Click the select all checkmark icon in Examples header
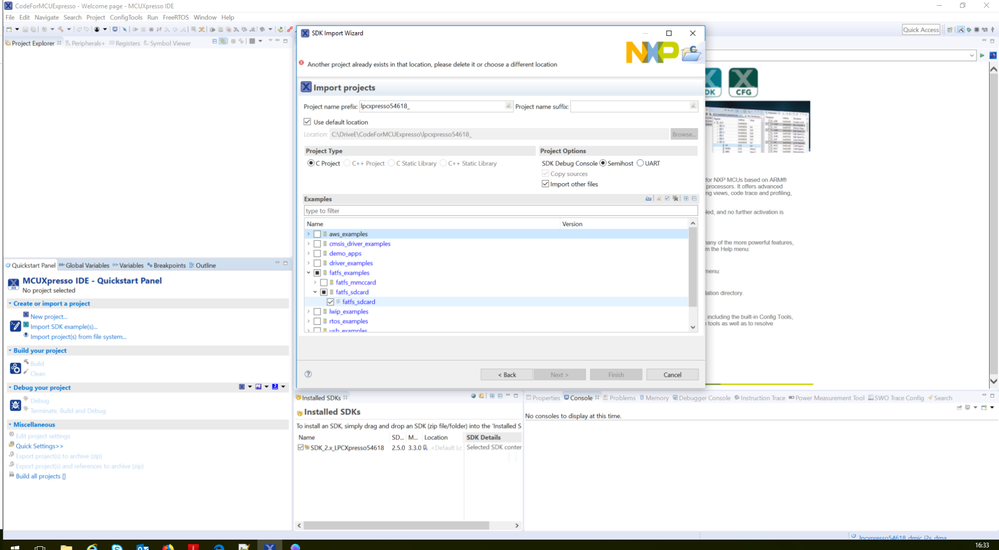 point(667,199)
